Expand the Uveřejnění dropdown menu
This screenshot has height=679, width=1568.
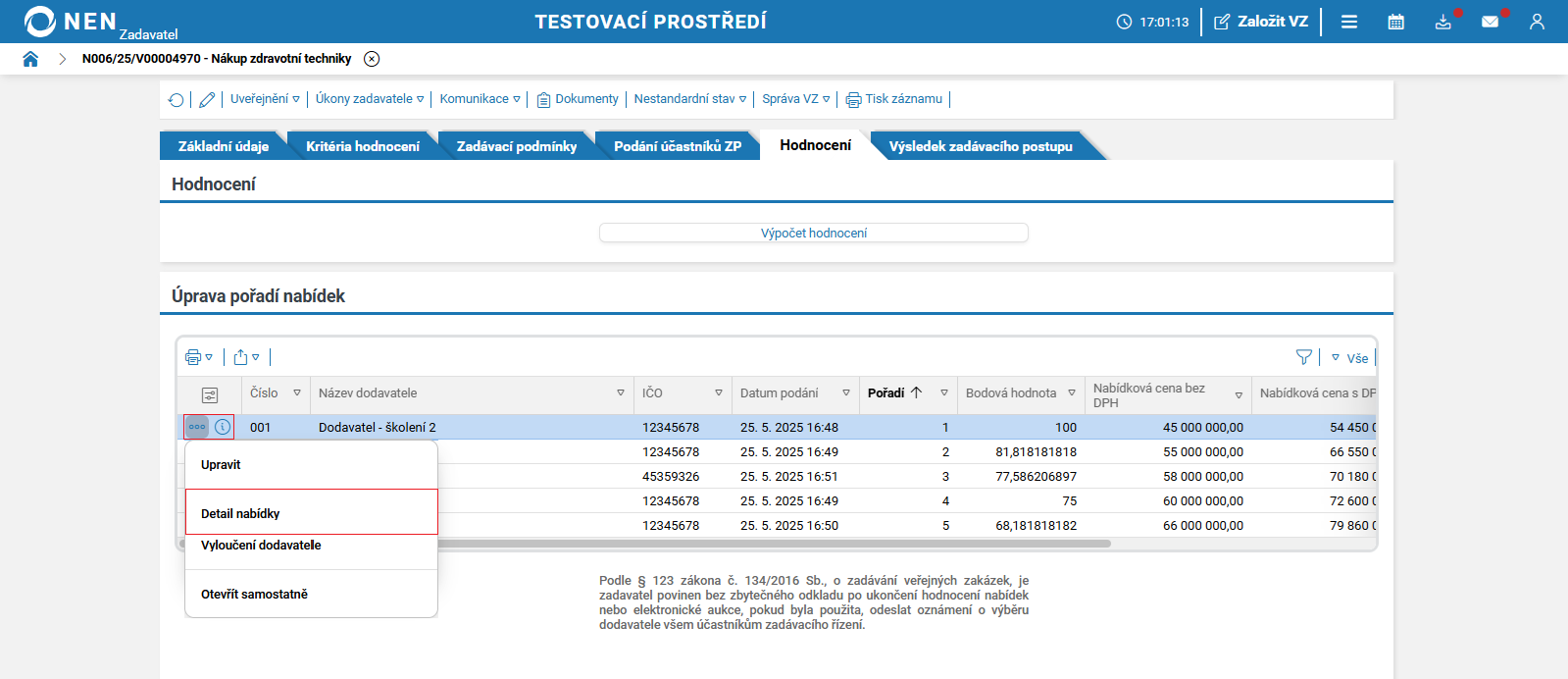[x=265, y=99]
